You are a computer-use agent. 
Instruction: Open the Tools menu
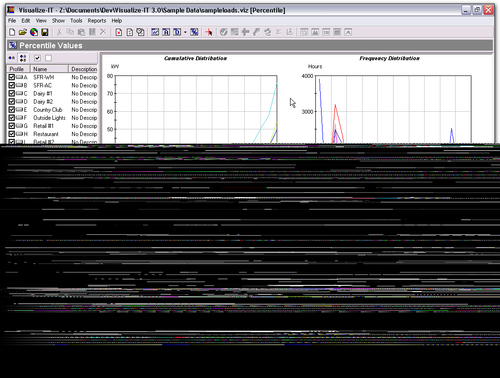tap(76, 21)
